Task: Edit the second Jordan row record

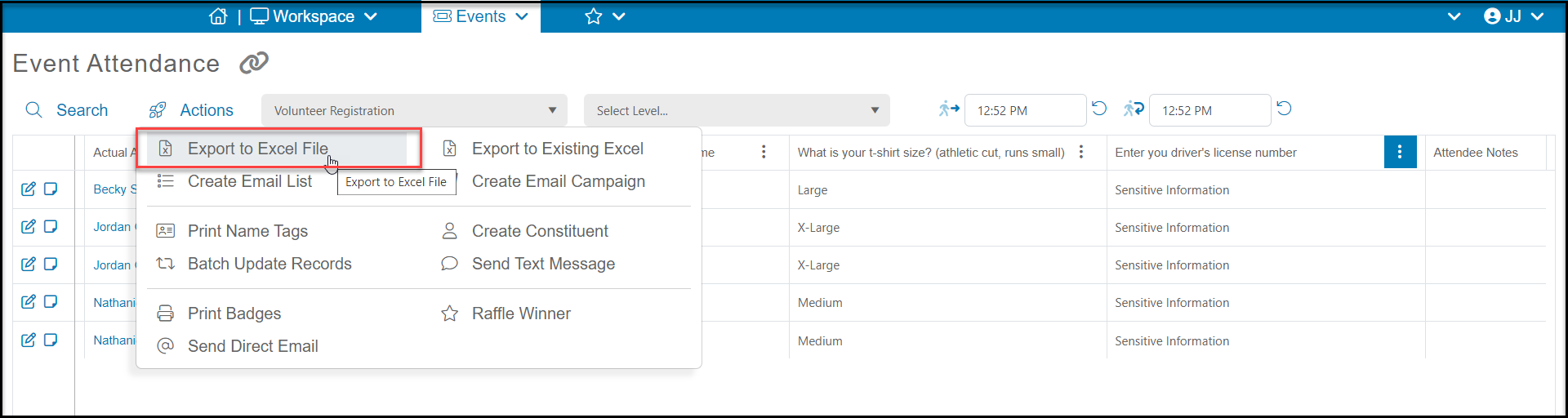Action: (29, 264)
